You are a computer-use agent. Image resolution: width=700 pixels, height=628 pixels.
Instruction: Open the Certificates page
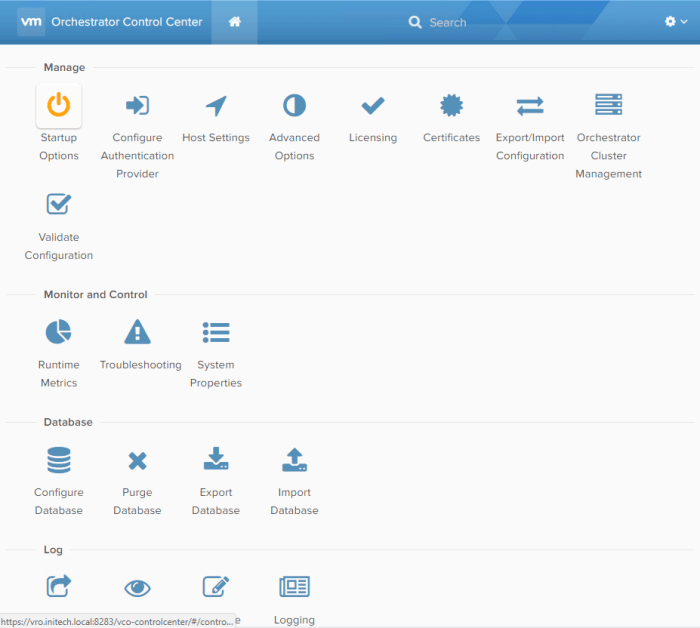point(451,106)
